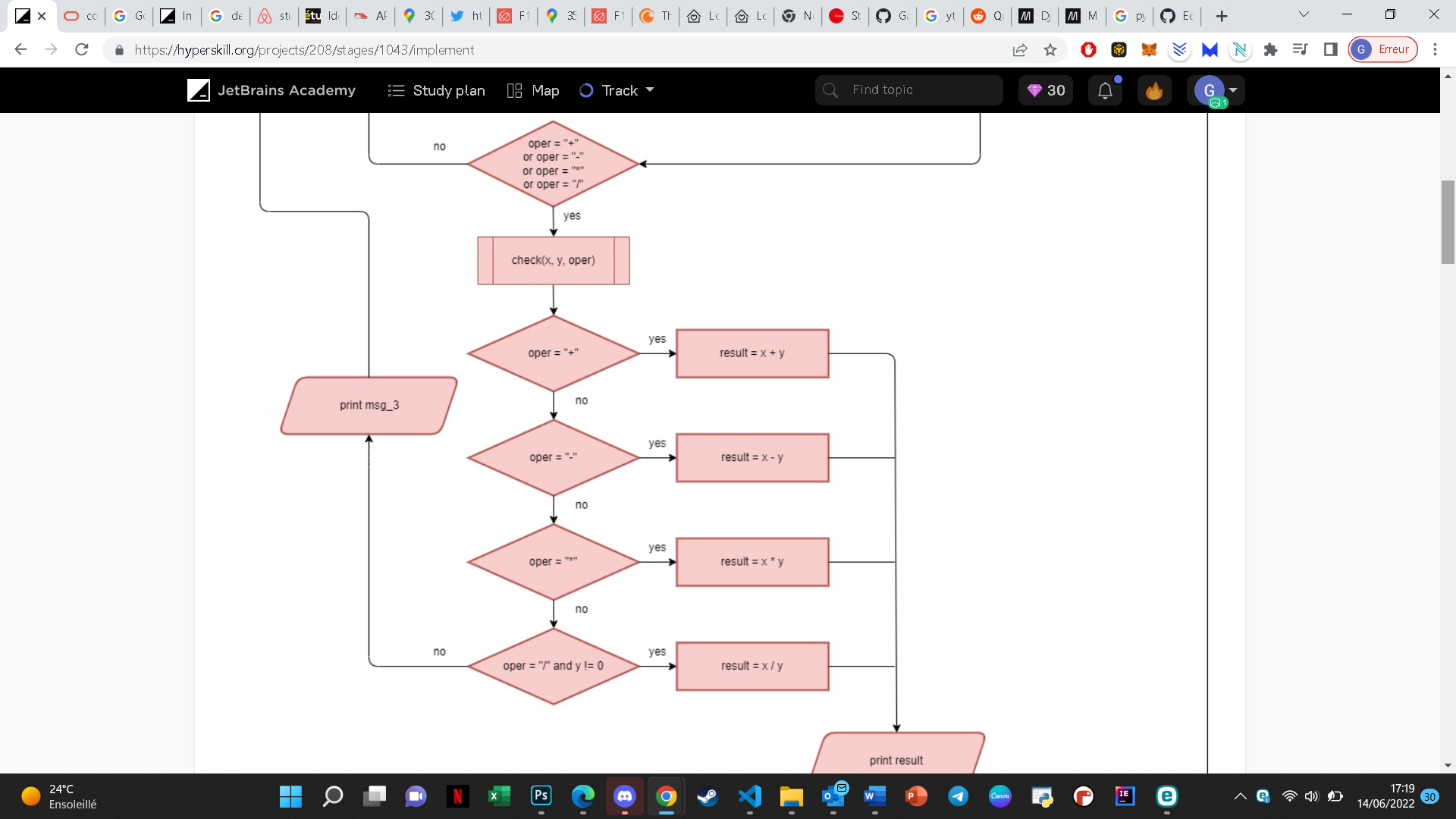This screenshot has height=819, width=1456.
Task: Click the share page icon in address bar
Action: coord(1020,49)
